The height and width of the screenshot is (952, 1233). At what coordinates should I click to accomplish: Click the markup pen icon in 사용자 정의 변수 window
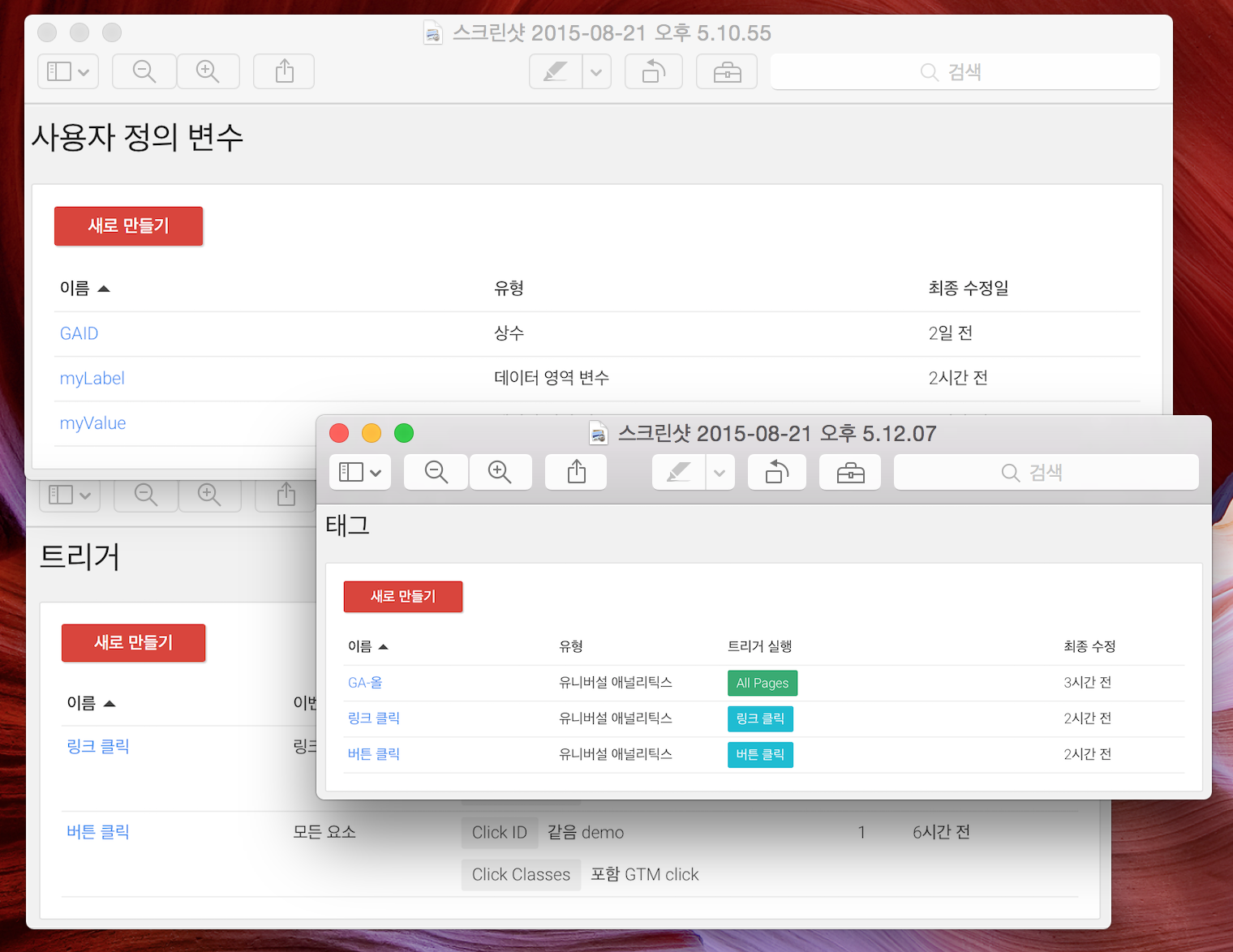556,71
